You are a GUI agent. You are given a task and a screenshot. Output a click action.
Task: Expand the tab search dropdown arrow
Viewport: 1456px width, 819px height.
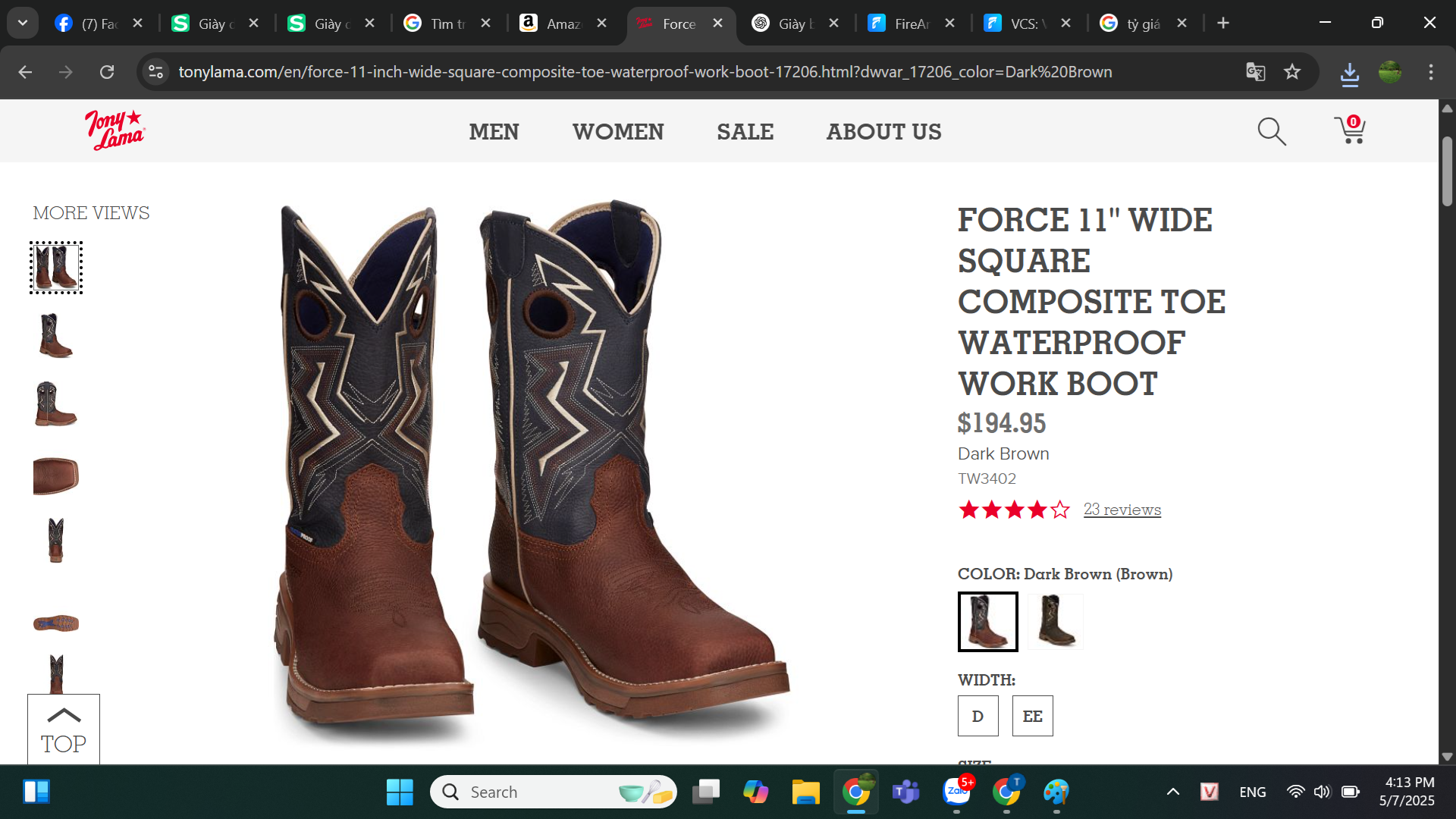[23, 23]
